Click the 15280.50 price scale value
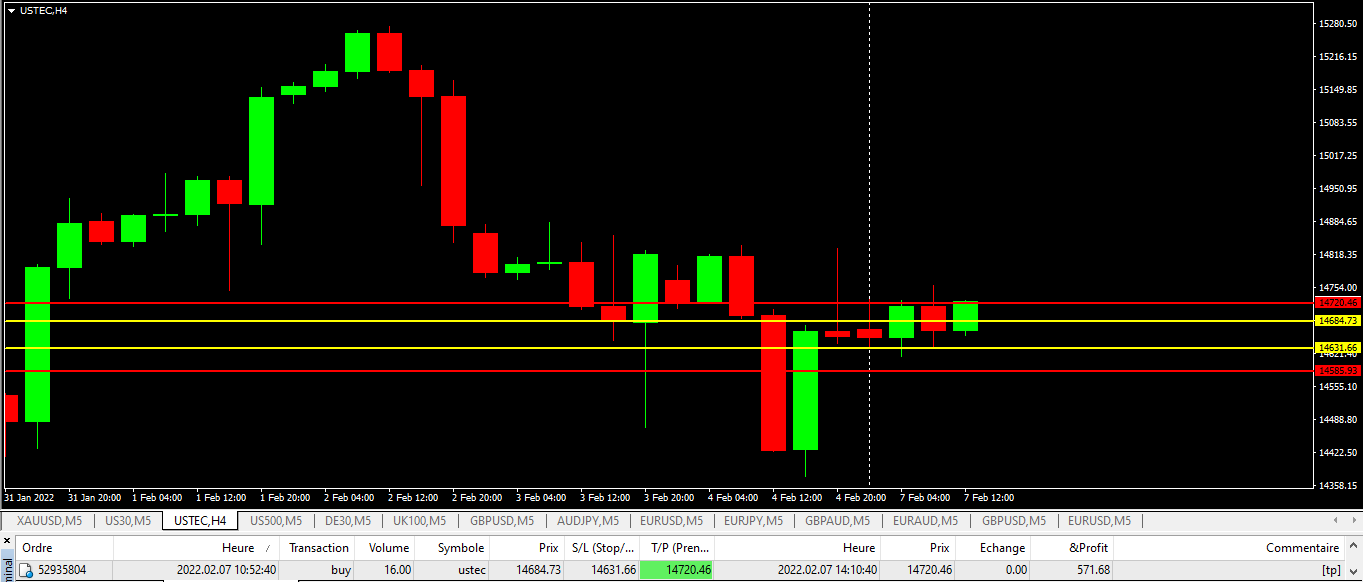 [1338, 24]
